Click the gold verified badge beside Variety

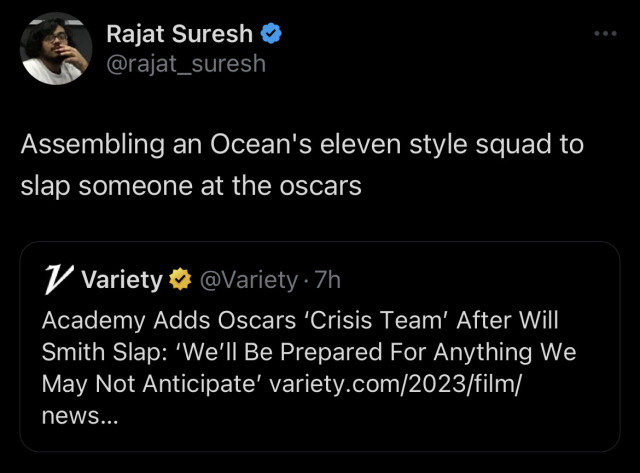[180, 280]
